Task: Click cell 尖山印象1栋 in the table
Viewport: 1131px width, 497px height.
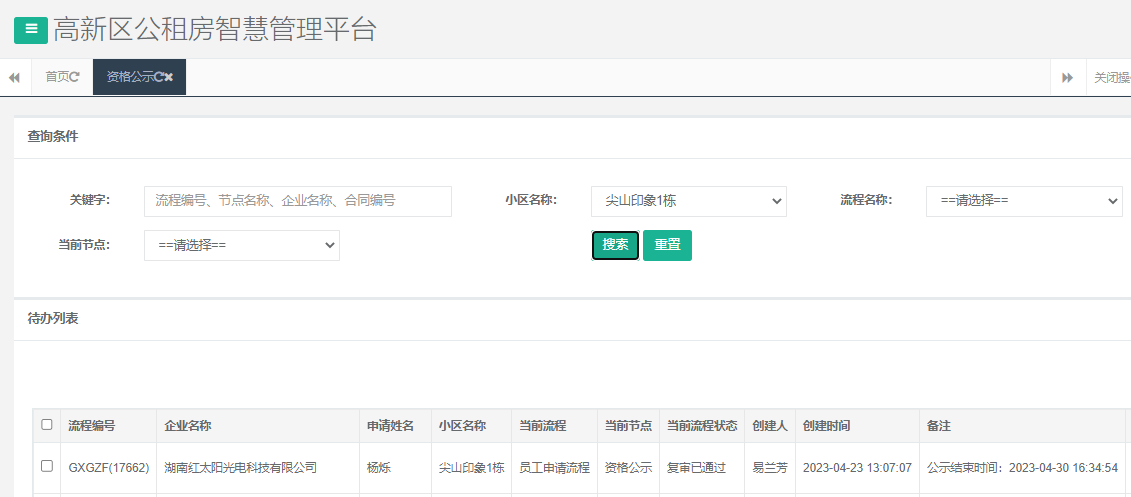Action: 471,467
